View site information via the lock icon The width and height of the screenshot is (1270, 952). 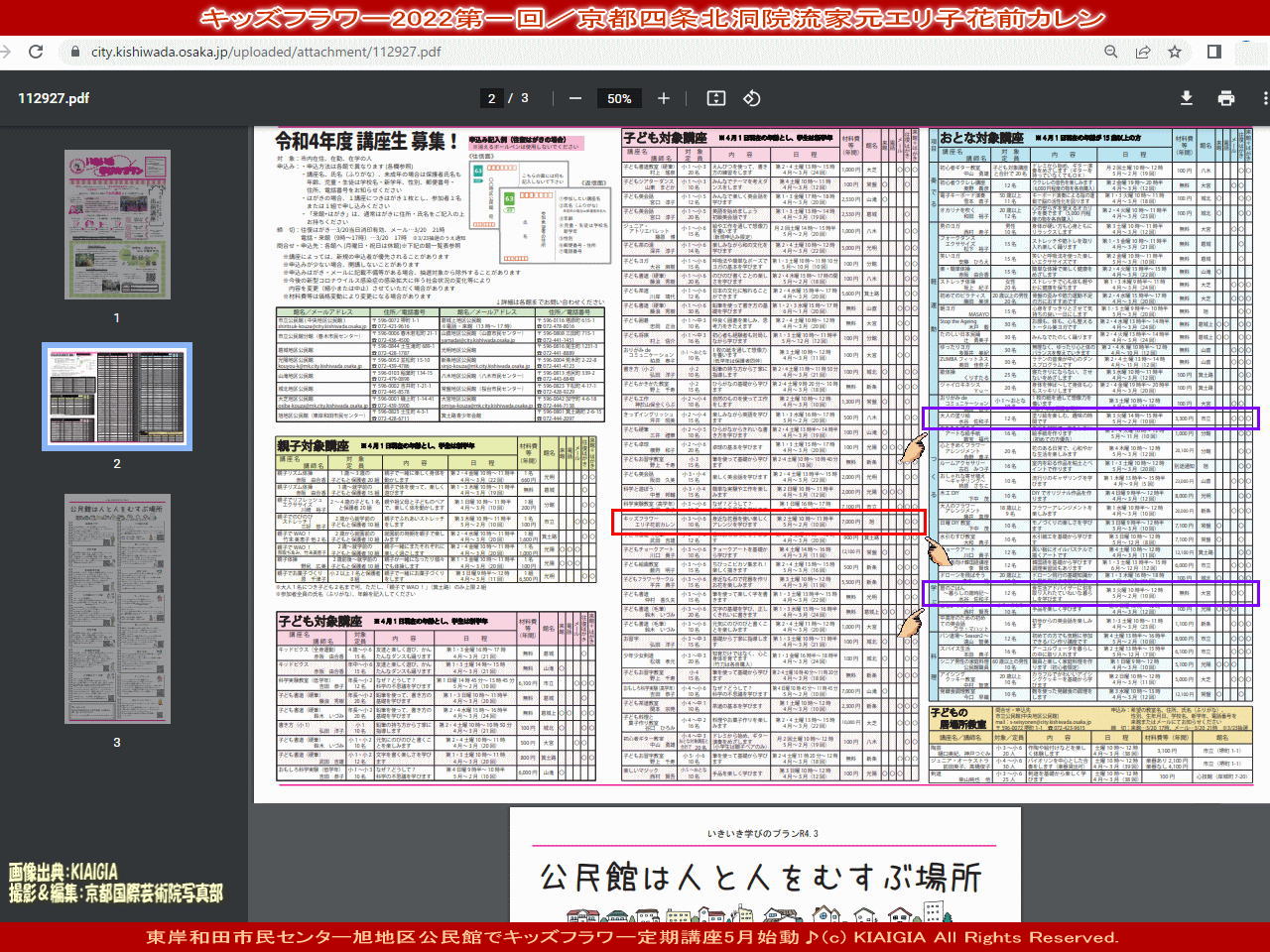coord(74,52)
